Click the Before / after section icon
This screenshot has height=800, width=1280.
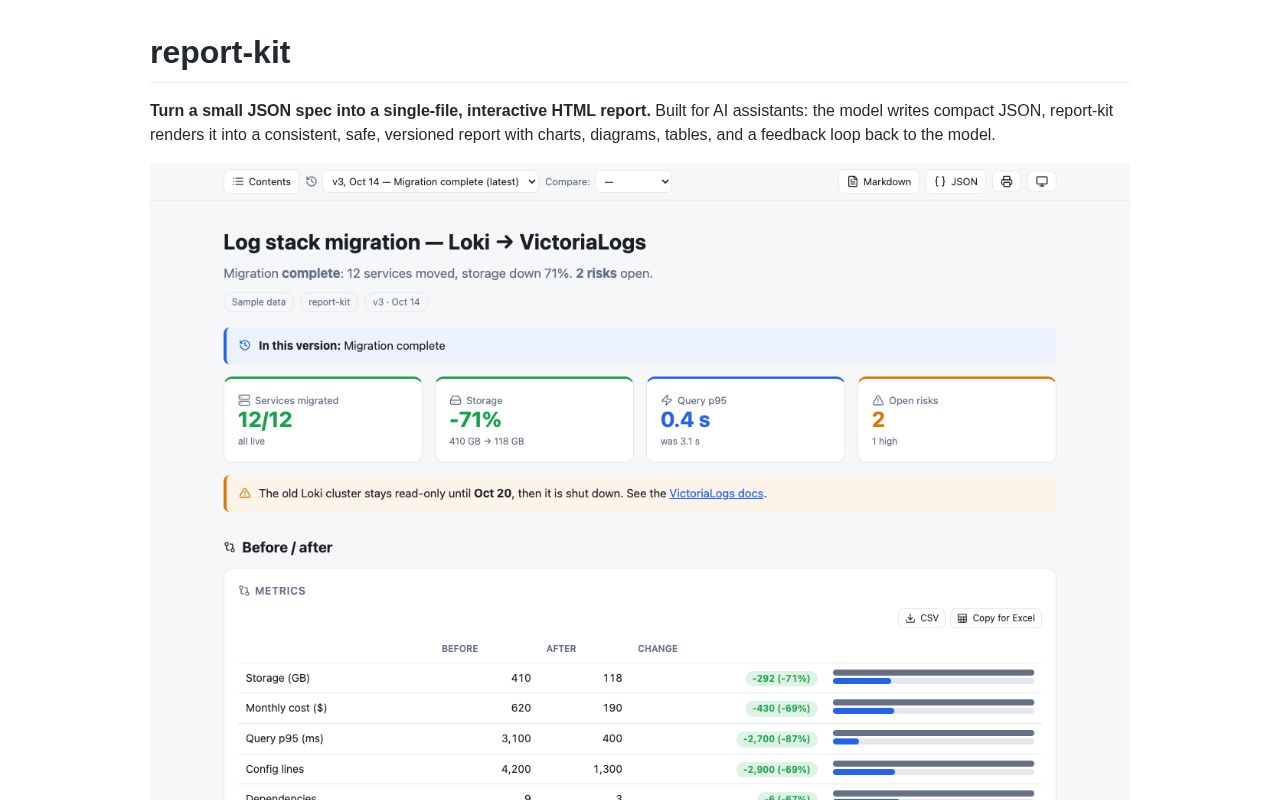[230, 547]
